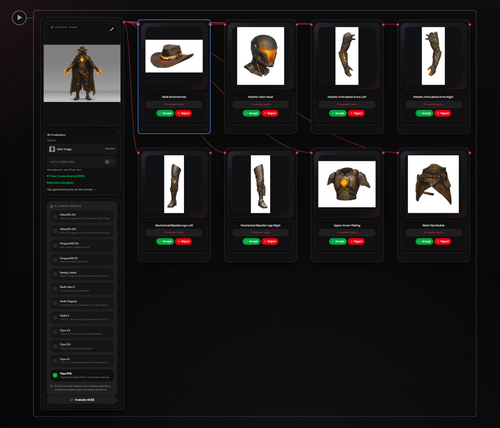Reject the Mechanical Bipedal Legs Right part
The image size is (500, 428).
pos(270,241)
